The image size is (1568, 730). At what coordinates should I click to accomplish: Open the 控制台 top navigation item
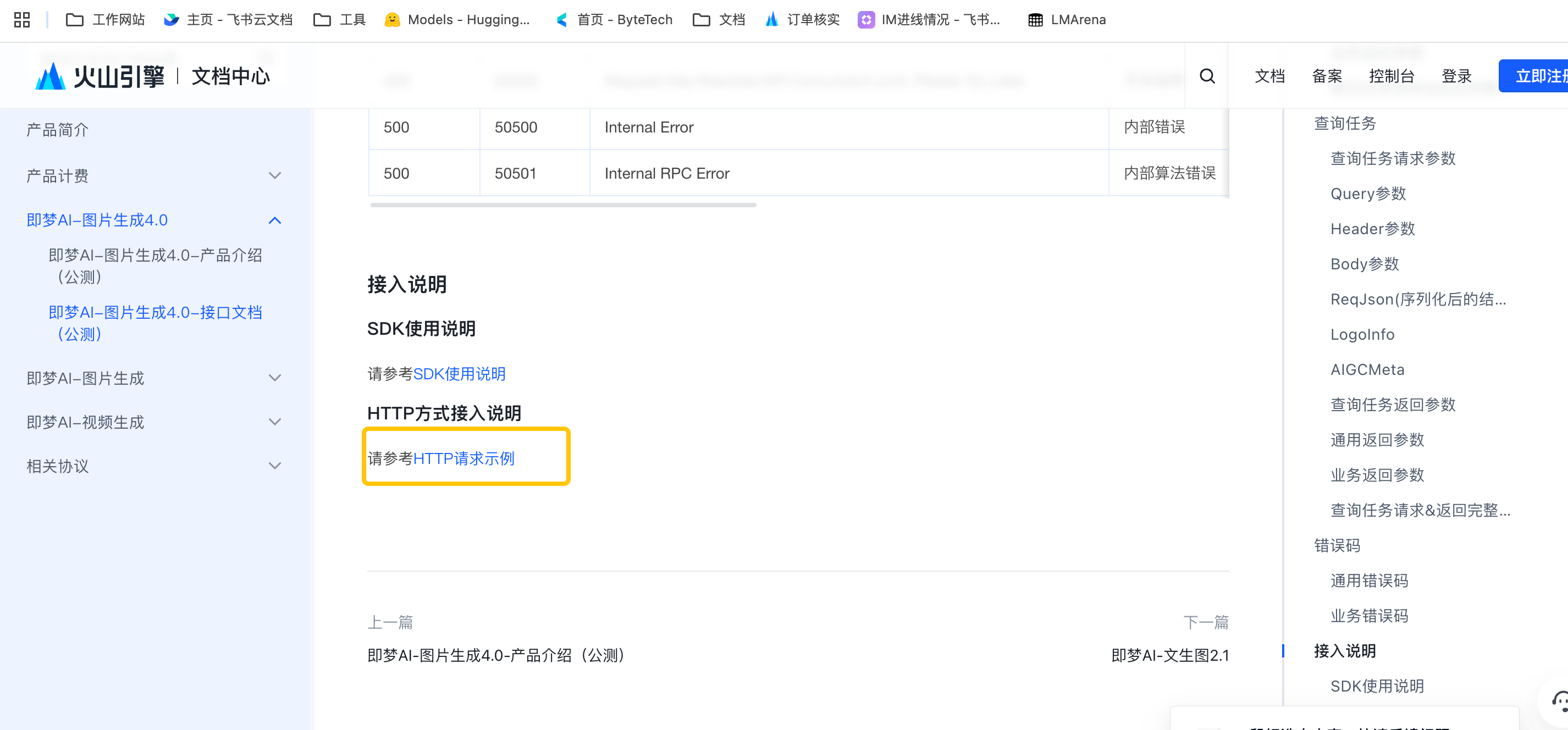[1391, 76]
